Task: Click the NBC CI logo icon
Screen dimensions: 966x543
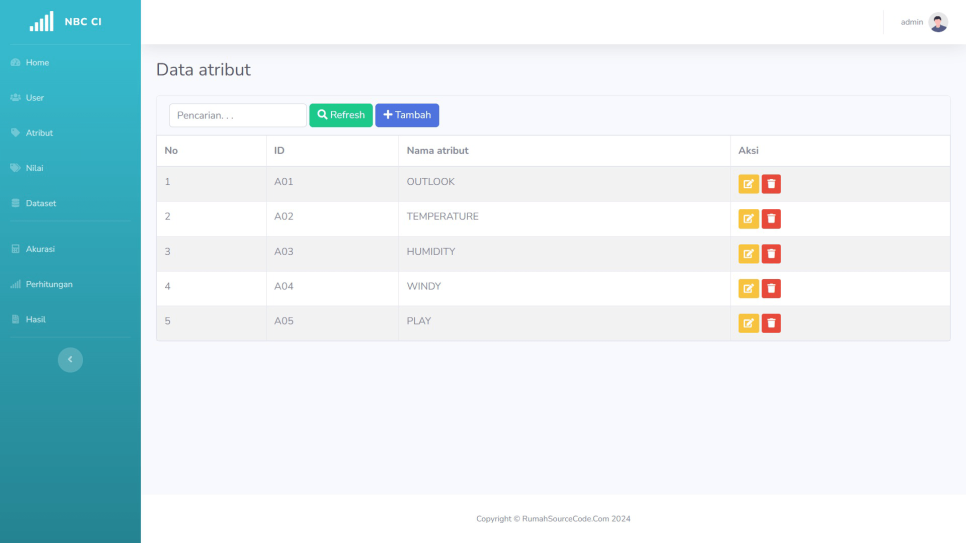Action: click(x=41, y=22)
